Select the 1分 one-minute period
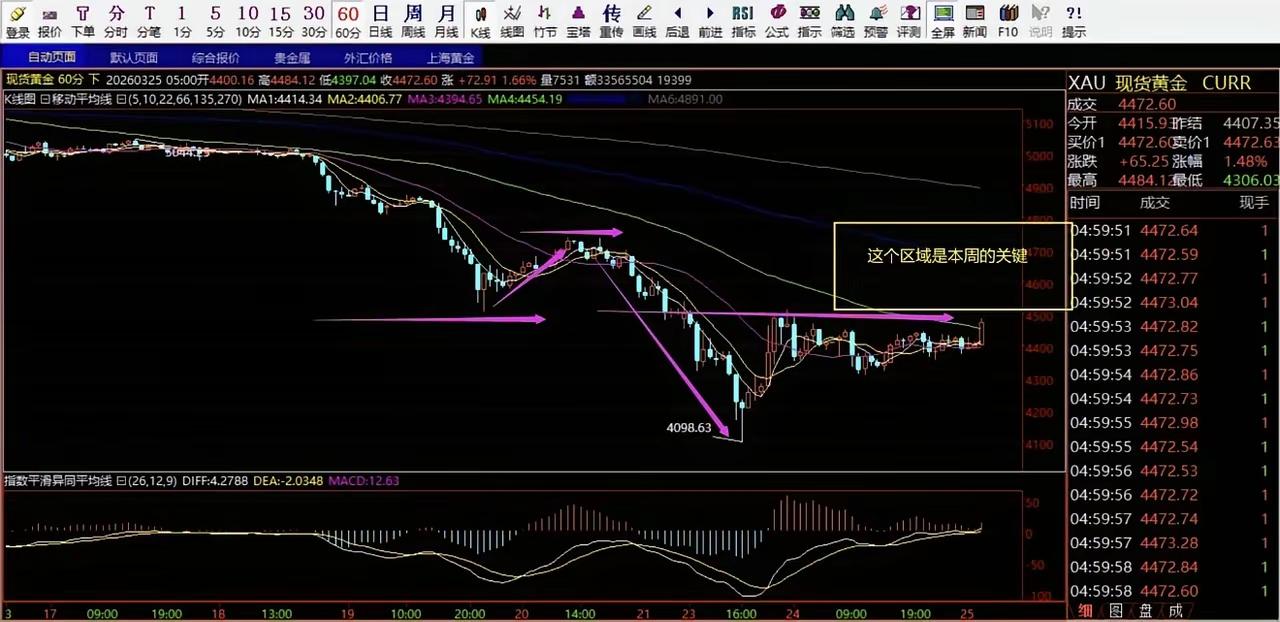 [x=181, y=20]
